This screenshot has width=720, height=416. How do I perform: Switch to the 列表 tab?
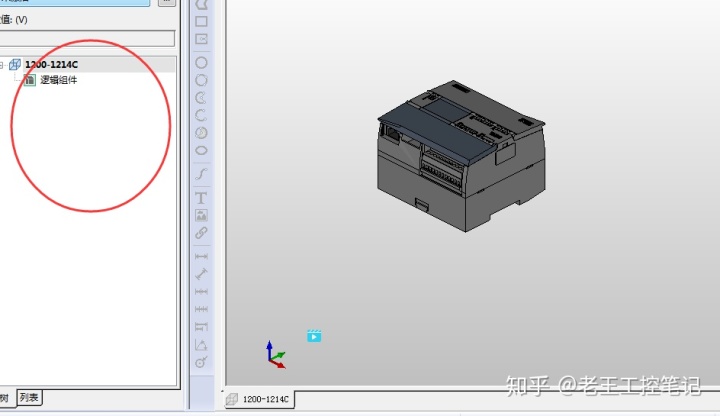click(29, 398)
